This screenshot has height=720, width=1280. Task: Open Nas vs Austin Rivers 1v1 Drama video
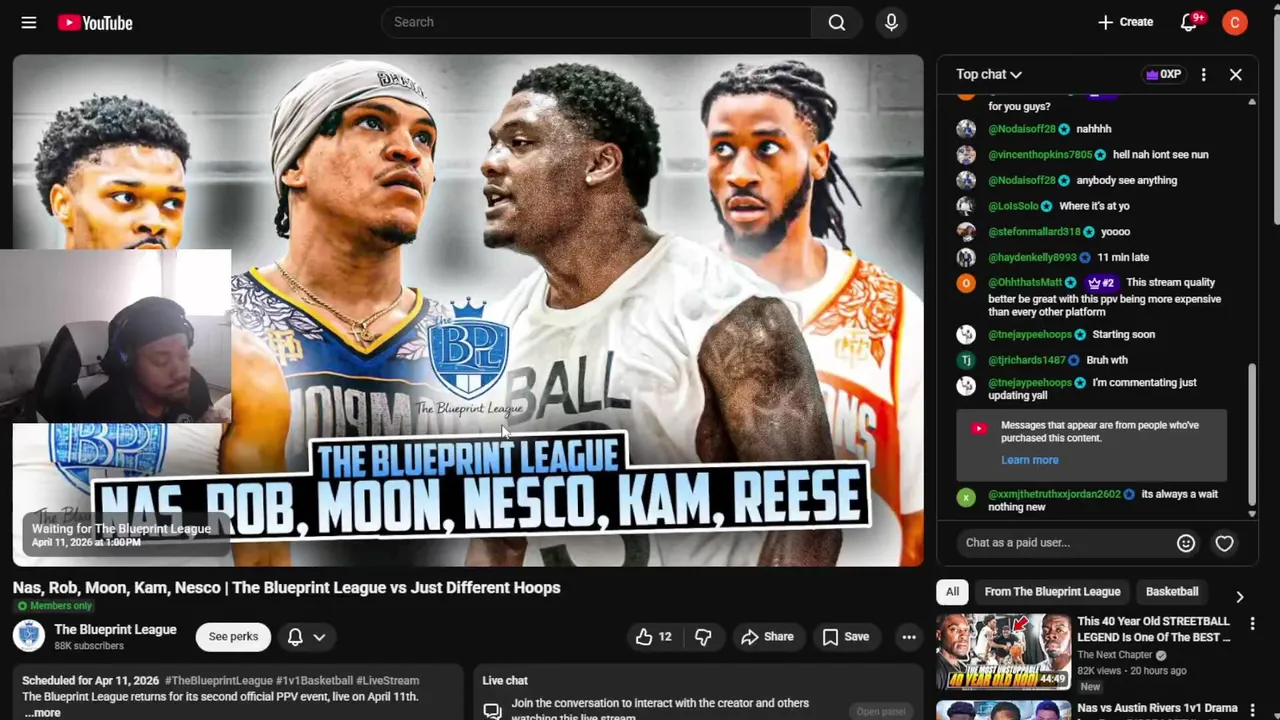point(1157,708)
